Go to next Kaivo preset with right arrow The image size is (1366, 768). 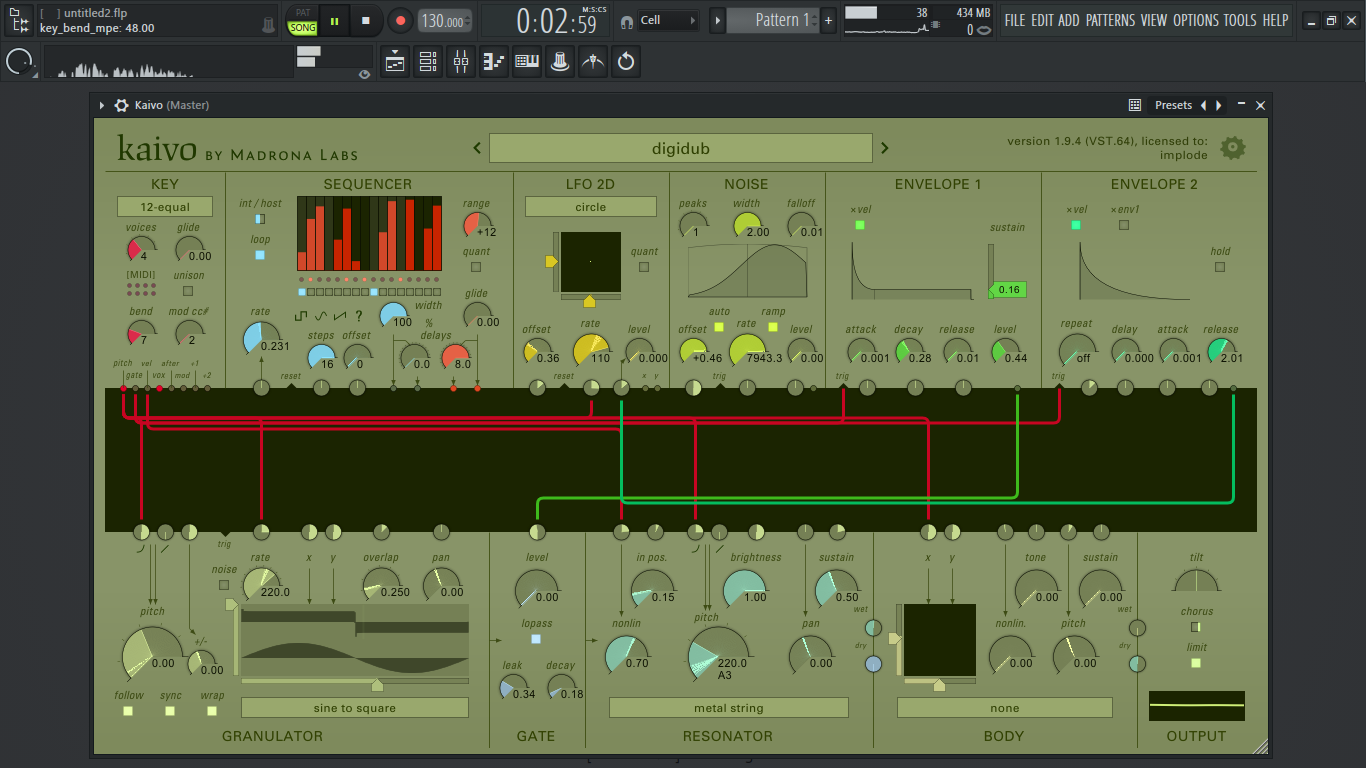[x=884, y=148]
